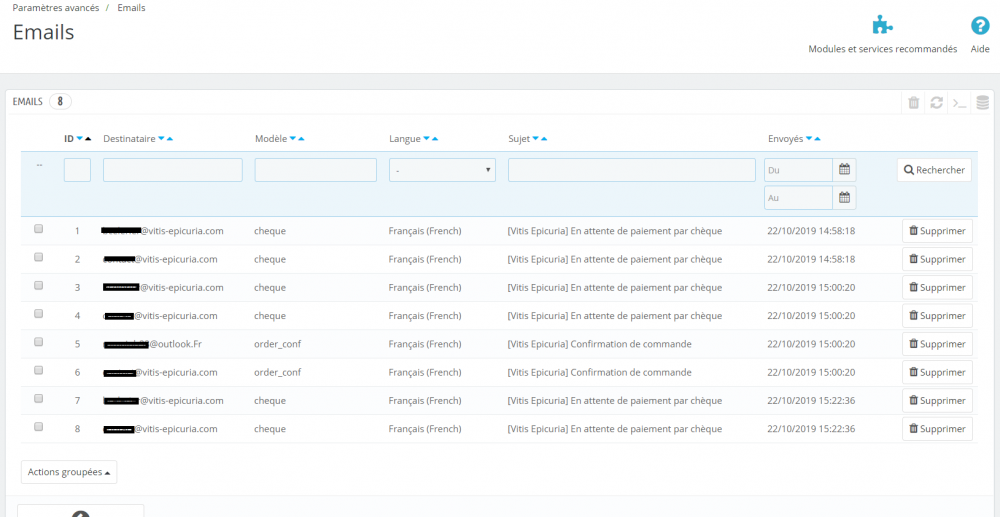
Task: Click the @outlook.Fr recipient address
Action: coord(152,344)
